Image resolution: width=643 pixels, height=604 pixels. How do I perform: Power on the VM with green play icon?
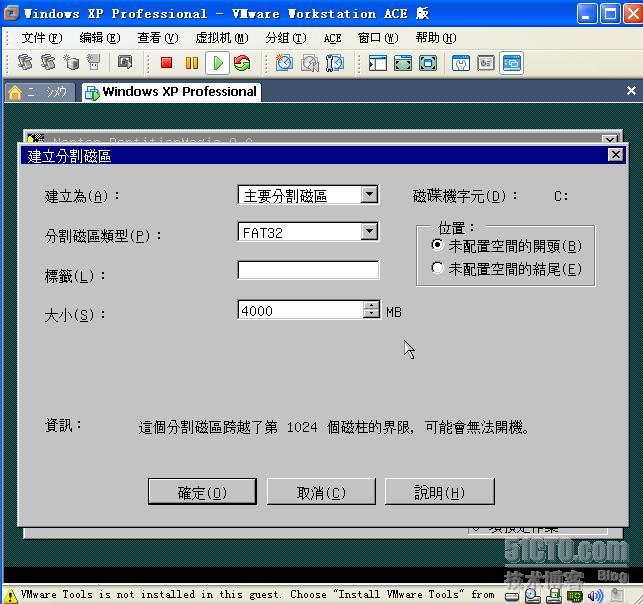point(217,63)
